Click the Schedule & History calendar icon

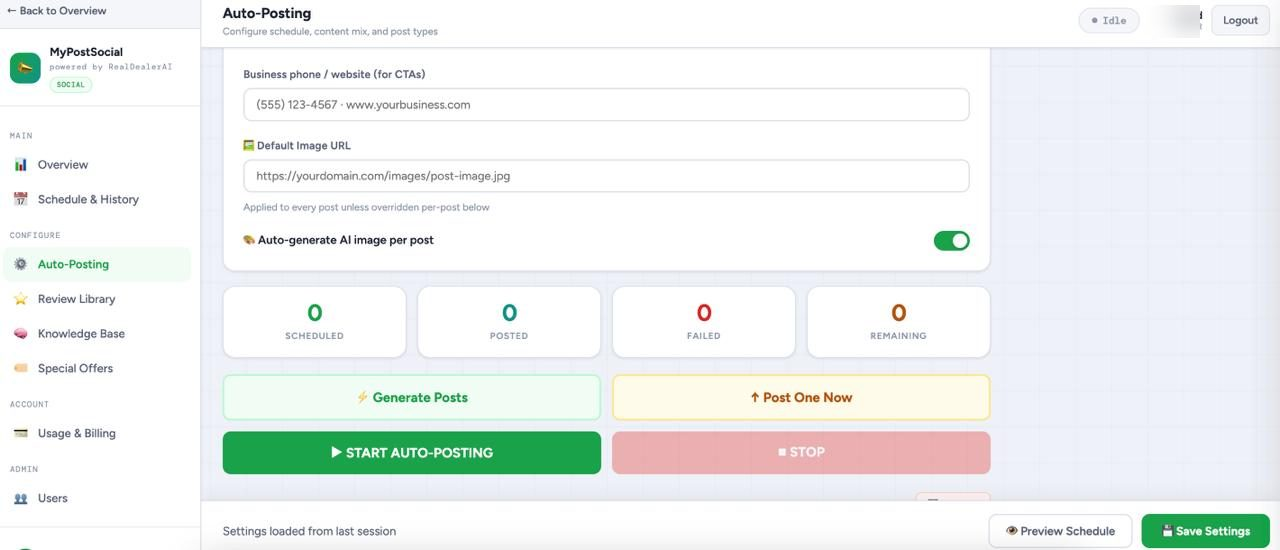20,199
